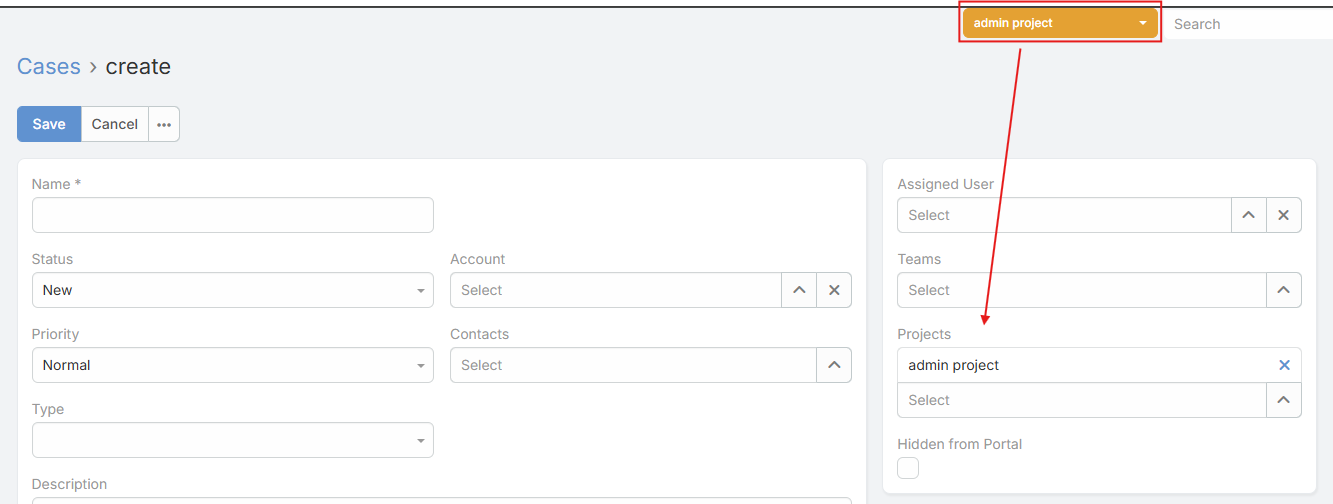
Task: Click the Teams Select input field
Action: [1081, 290]
